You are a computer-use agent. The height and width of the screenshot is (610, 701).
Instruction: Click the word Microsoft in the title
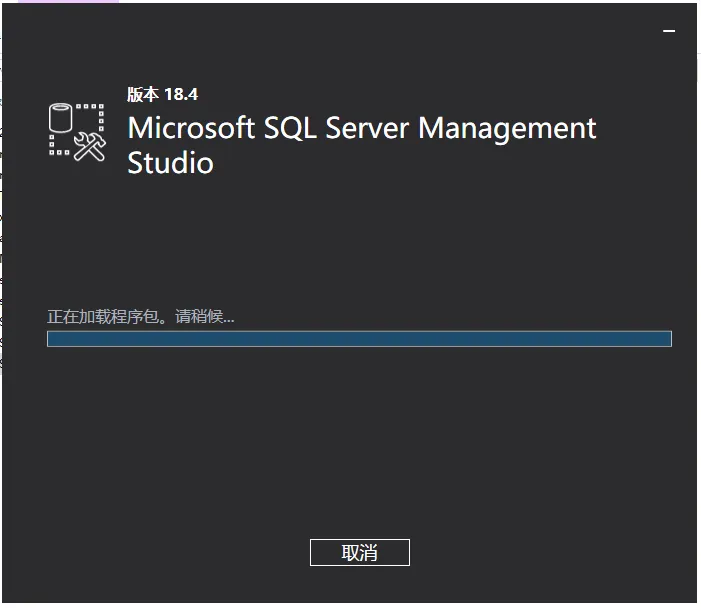pos(191,129)
